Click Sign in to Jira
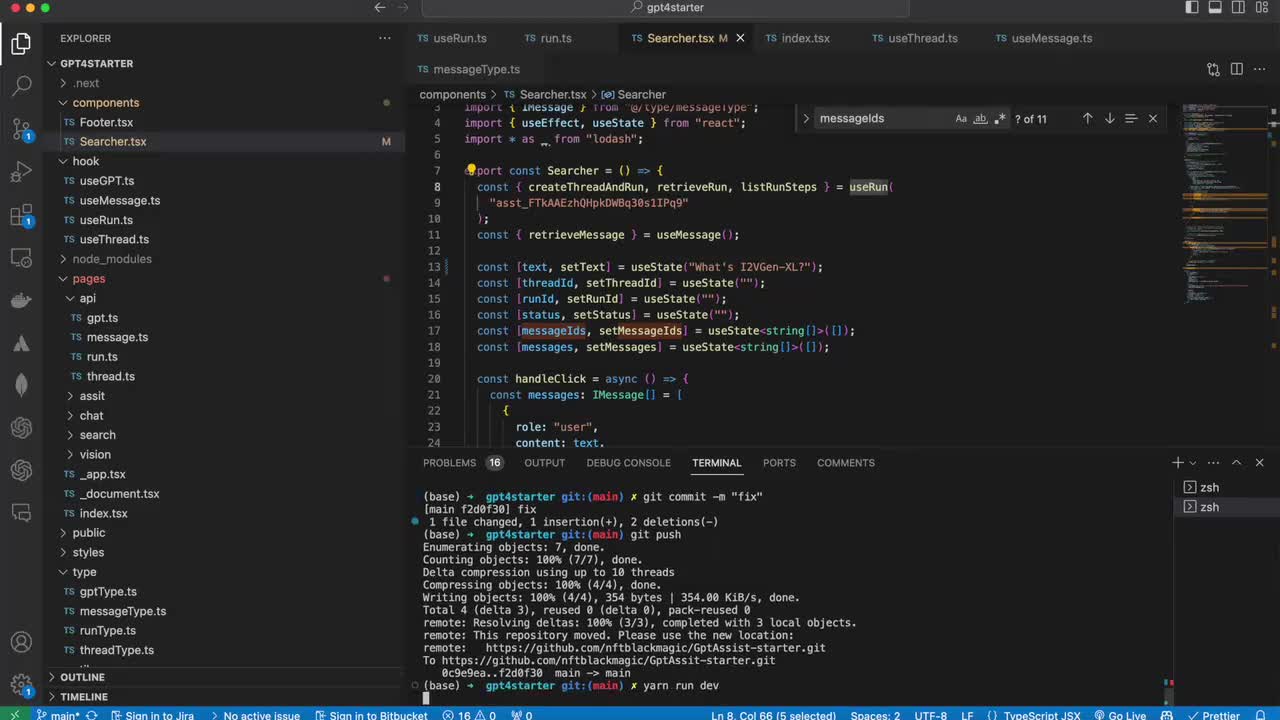Screen dimensions: 1280x720 tap(152, 715)
